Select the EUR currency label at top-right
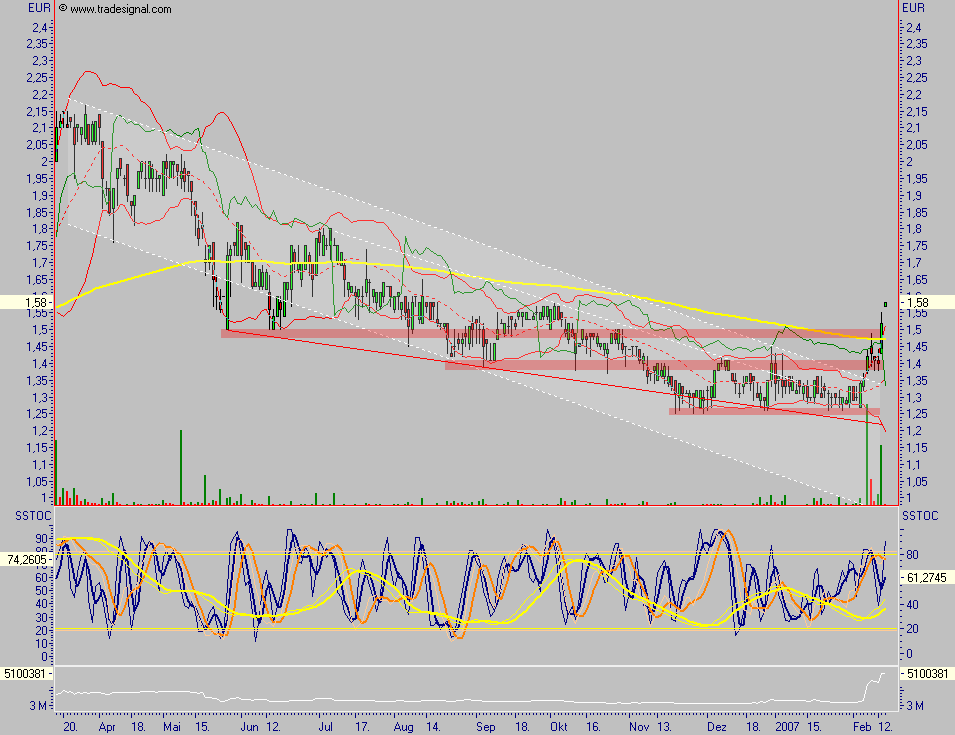The image size is (955, 735). click(x=914, y=8)
